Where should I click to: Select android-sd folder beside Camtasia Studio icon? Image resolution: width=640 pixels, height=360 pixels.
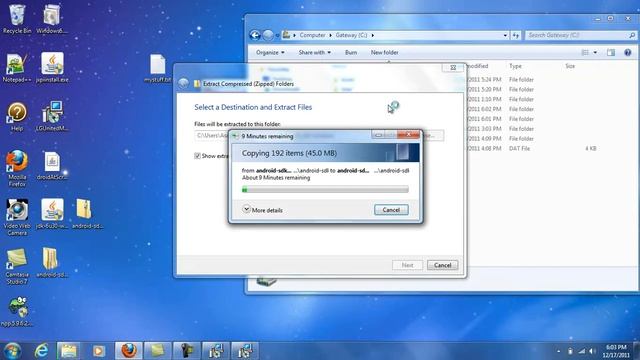(52, 263)
